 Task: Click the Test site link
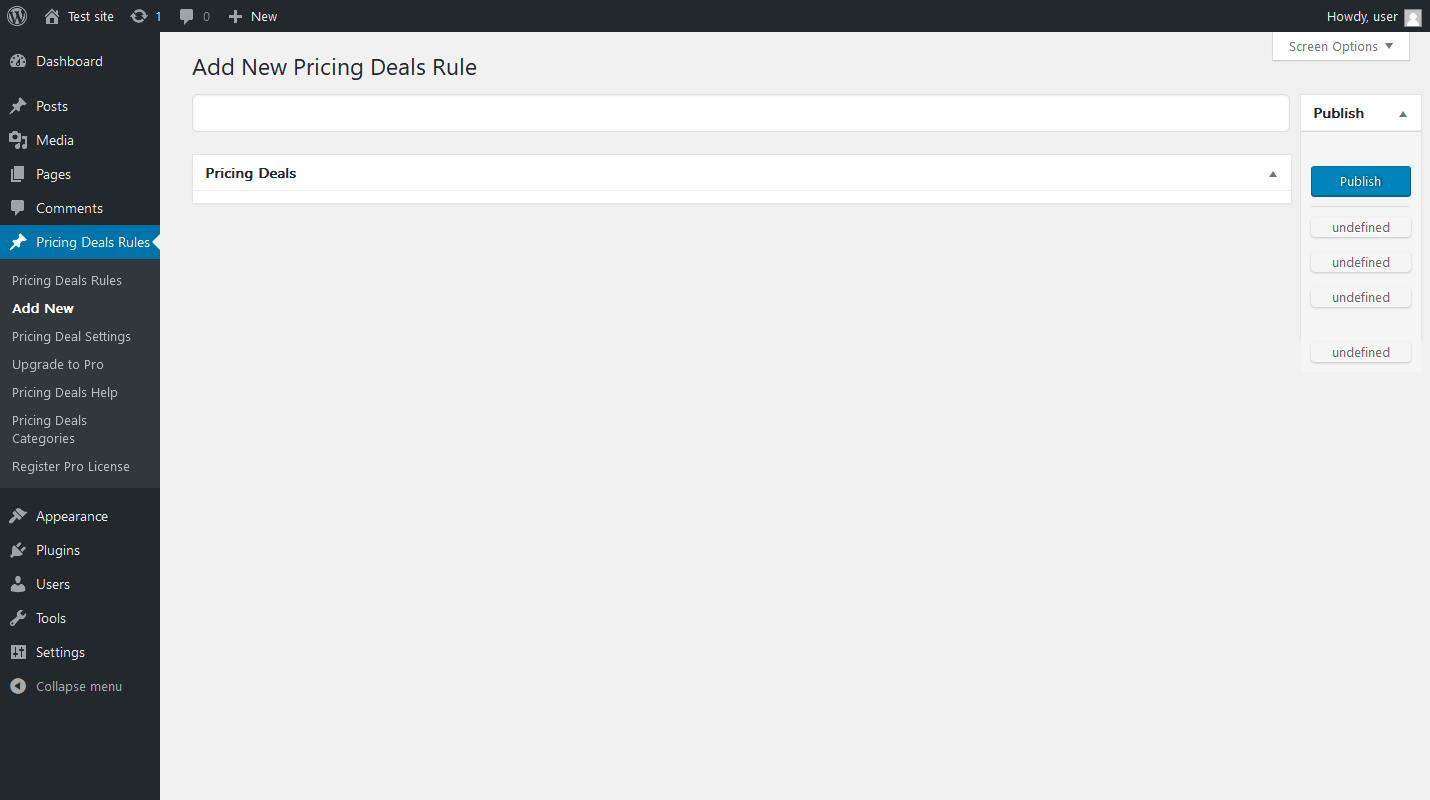tap(91, 16)
